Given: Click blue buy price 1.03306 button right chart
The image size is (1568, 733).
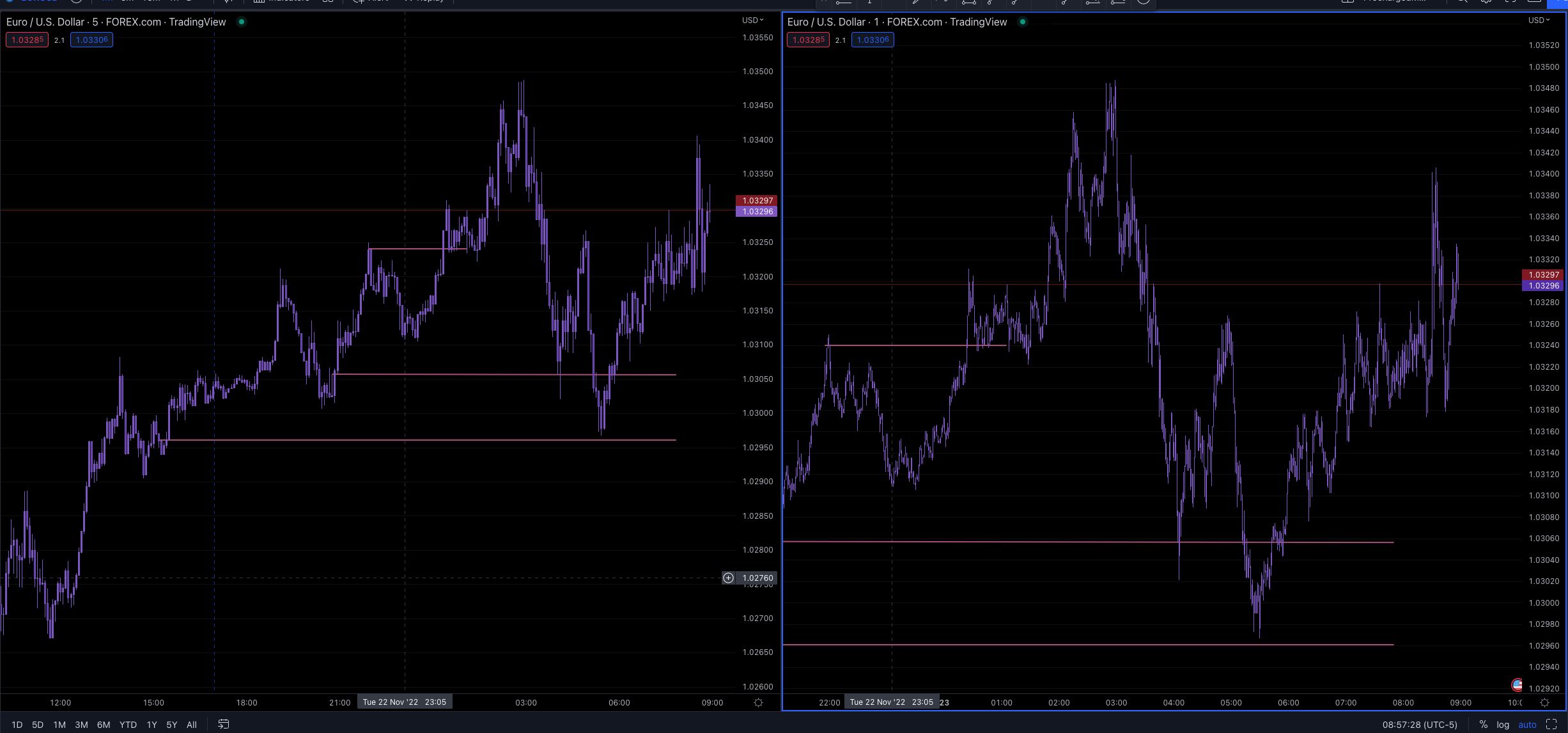Looking at the screenshot, I should pos(873,40).
